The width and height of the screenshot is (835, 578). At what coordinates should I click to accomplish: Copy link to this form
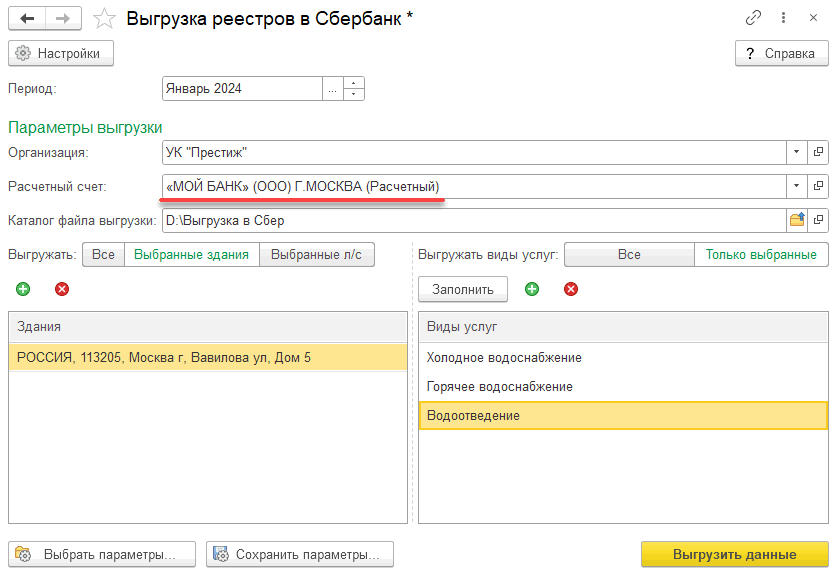pos(753,18)
